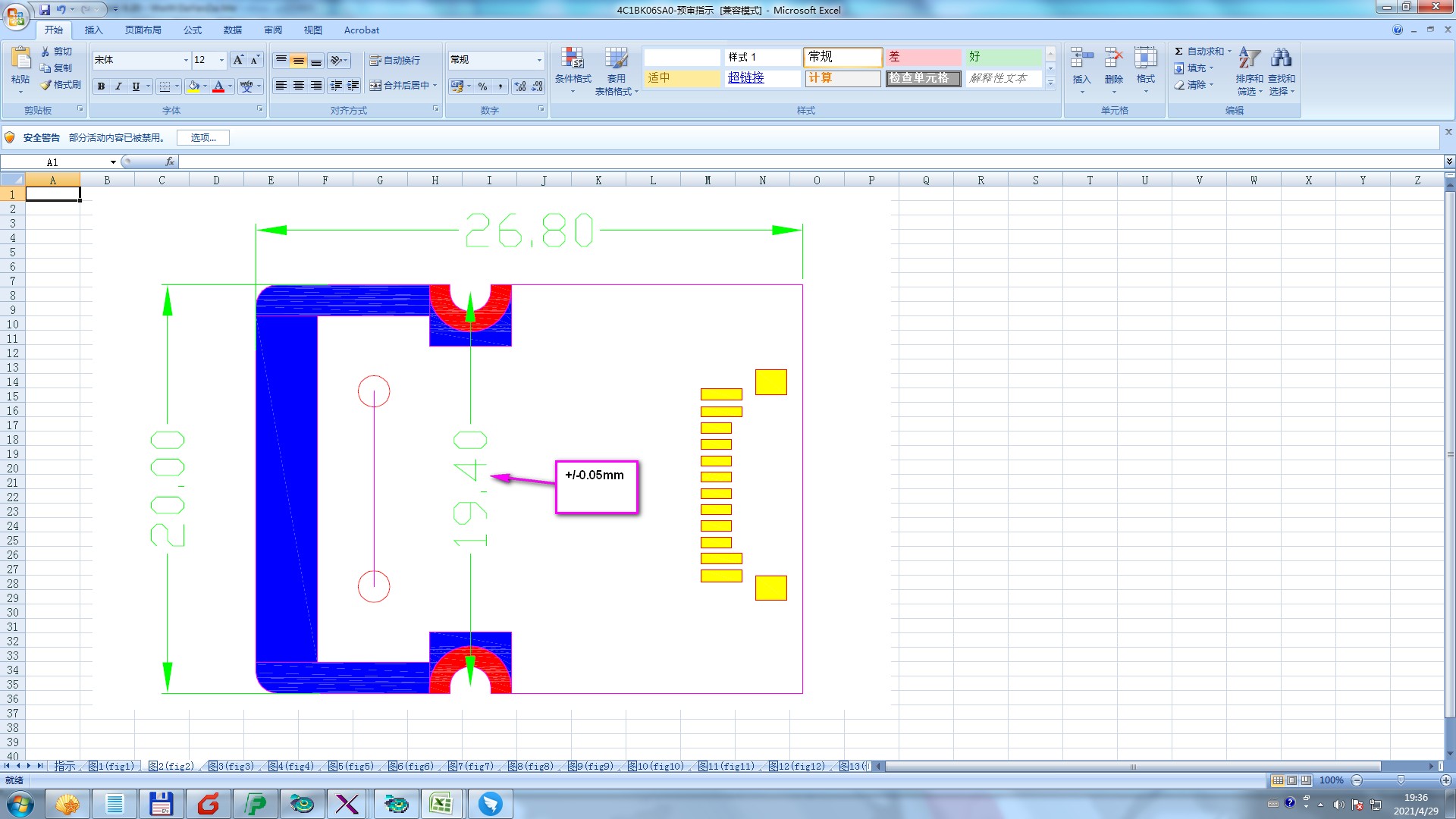Click the formula bar input field
The image size is (1456, 819).
coord(758,162)
